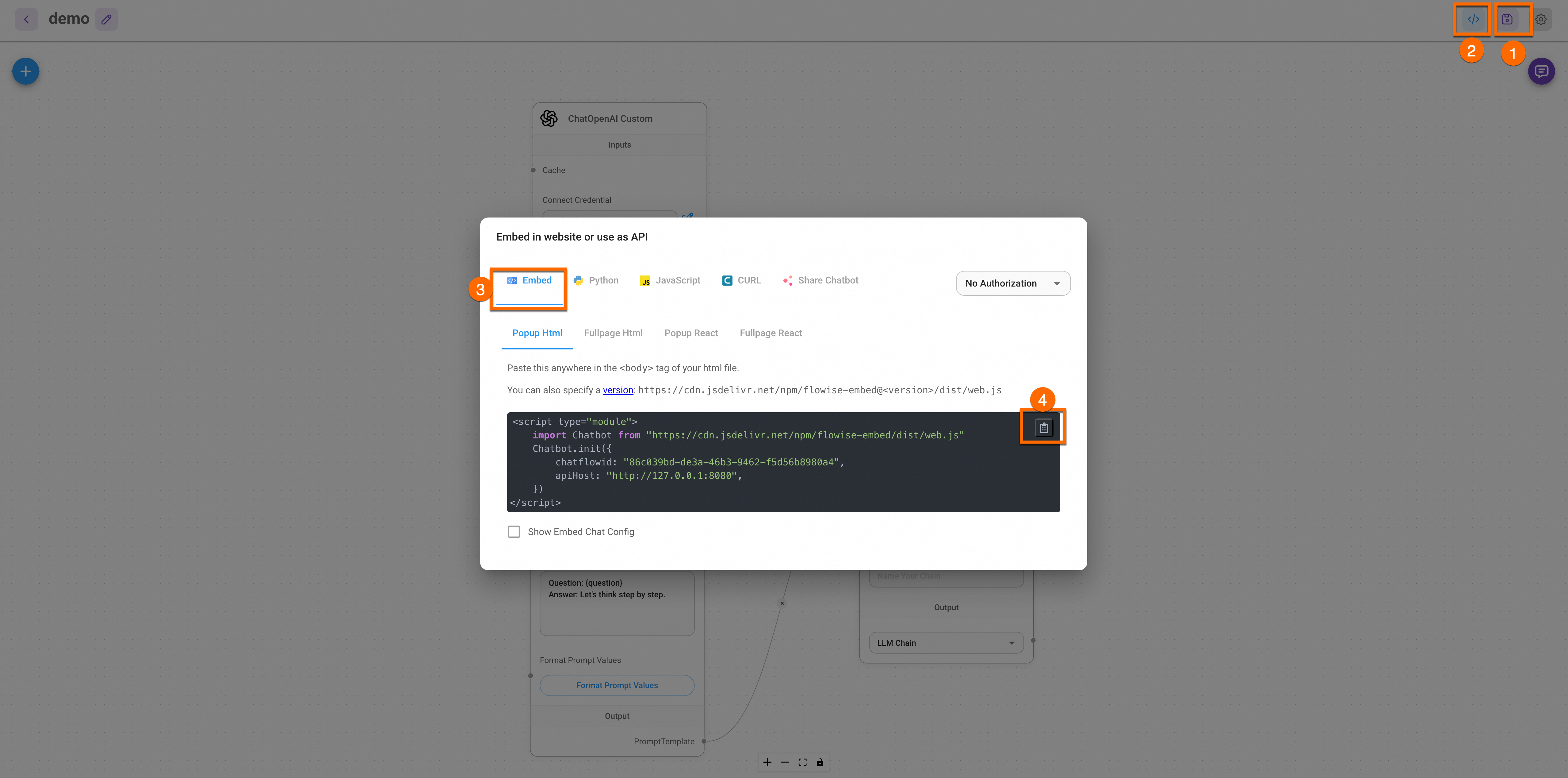The image size is (1568, 778).
Task: Open the settings gear icon
Action: pos(1541,20)
